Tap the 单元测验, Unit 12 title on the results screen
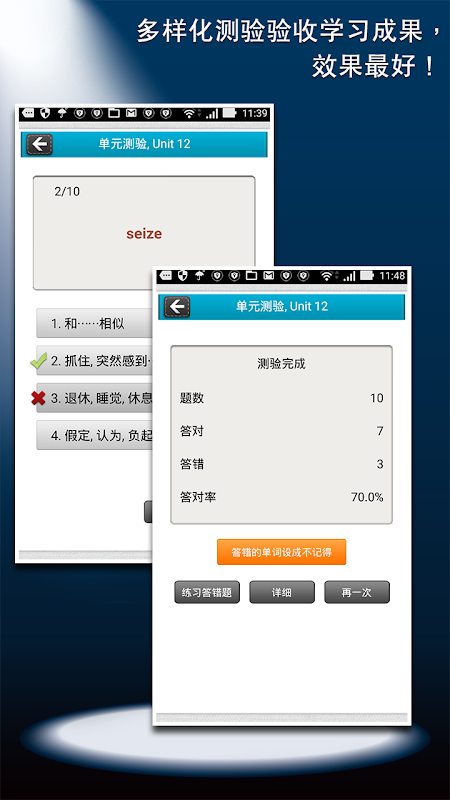This screenshot has width=450, height=800. [282, 307]
